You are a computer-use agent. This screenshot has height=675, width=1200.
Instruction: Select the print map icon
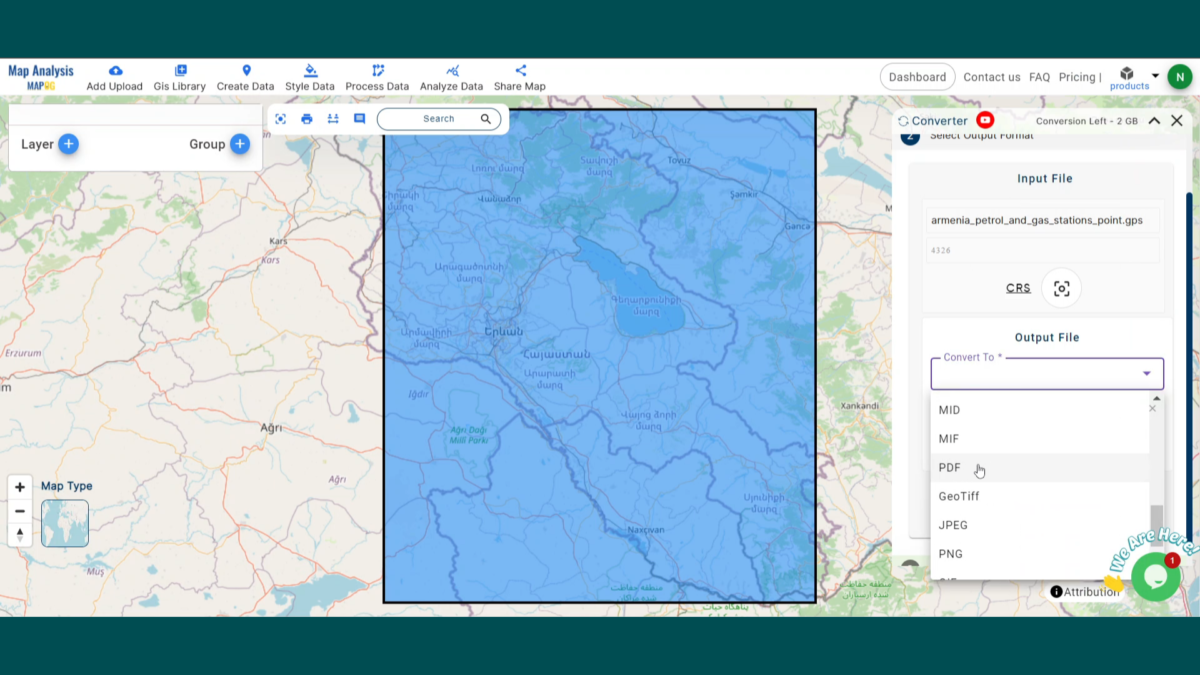pyautogui.click(x=306, y=118)
